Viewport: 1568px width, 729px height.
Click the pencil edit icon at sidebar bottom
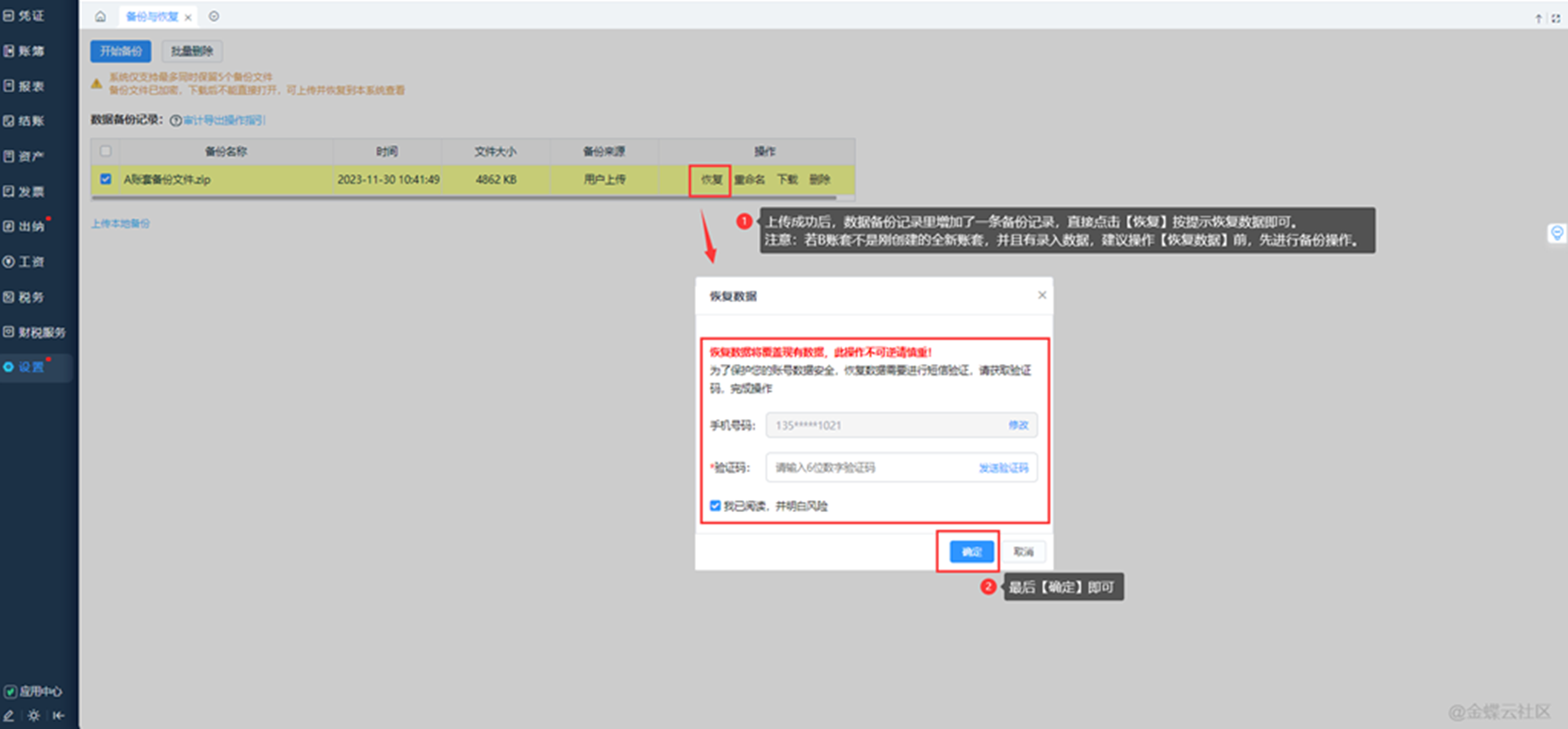pos(9,715)
